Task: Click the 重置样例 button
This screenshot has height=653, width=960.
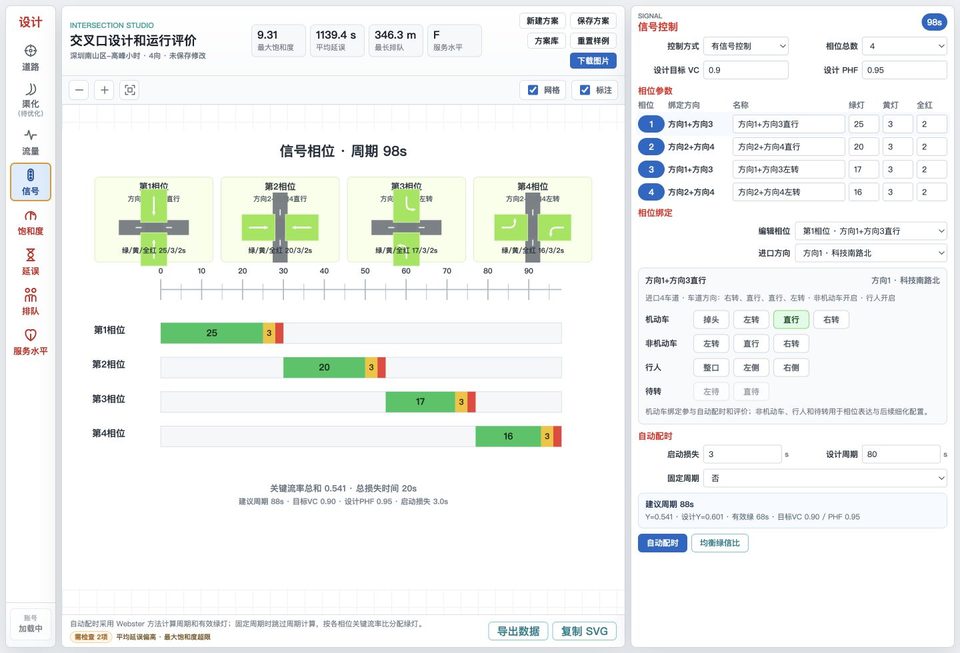Action: [x=593, y=41]
